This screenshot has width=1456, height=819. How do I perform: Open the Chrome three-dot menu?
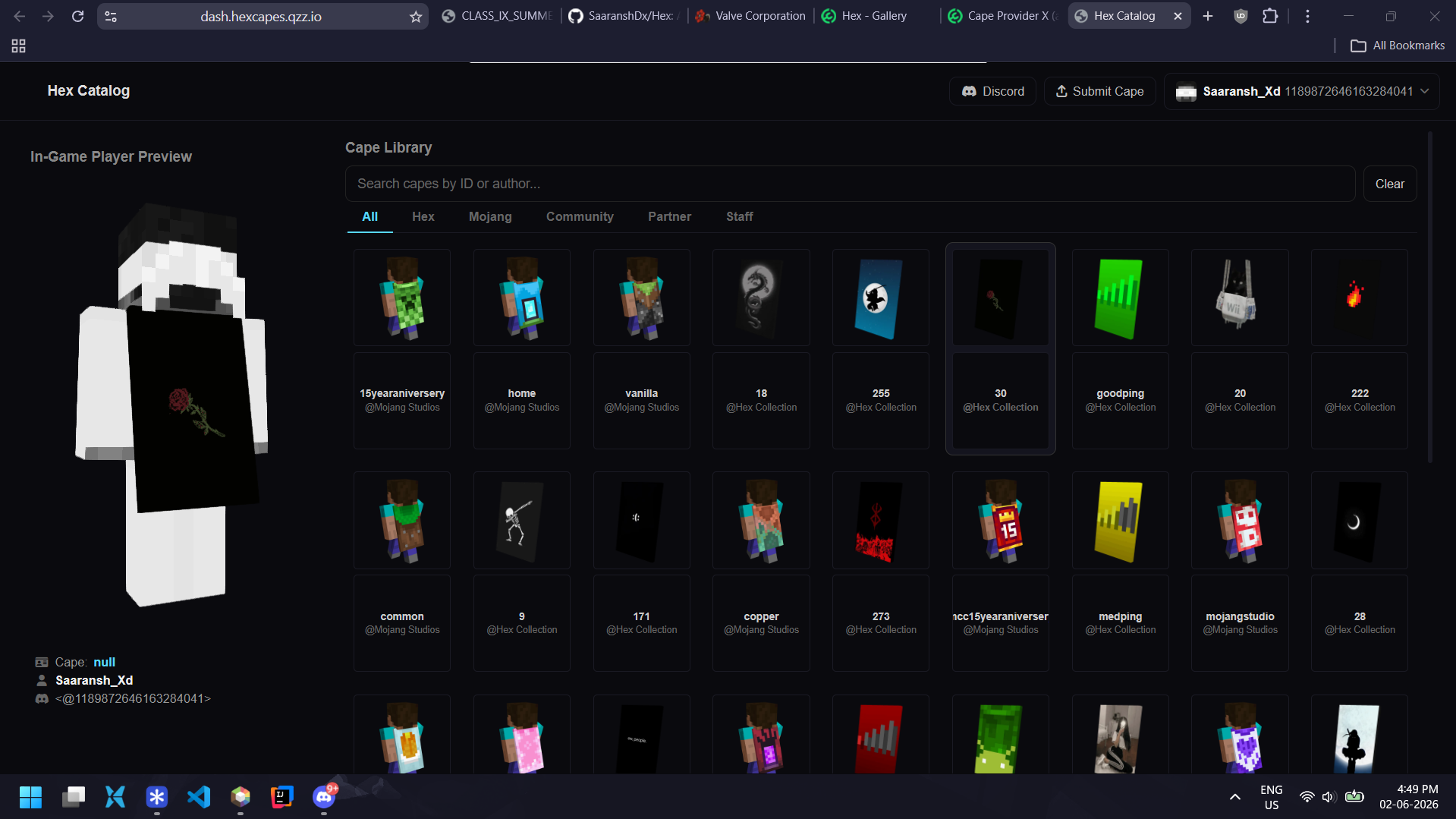click(1307, 16)
